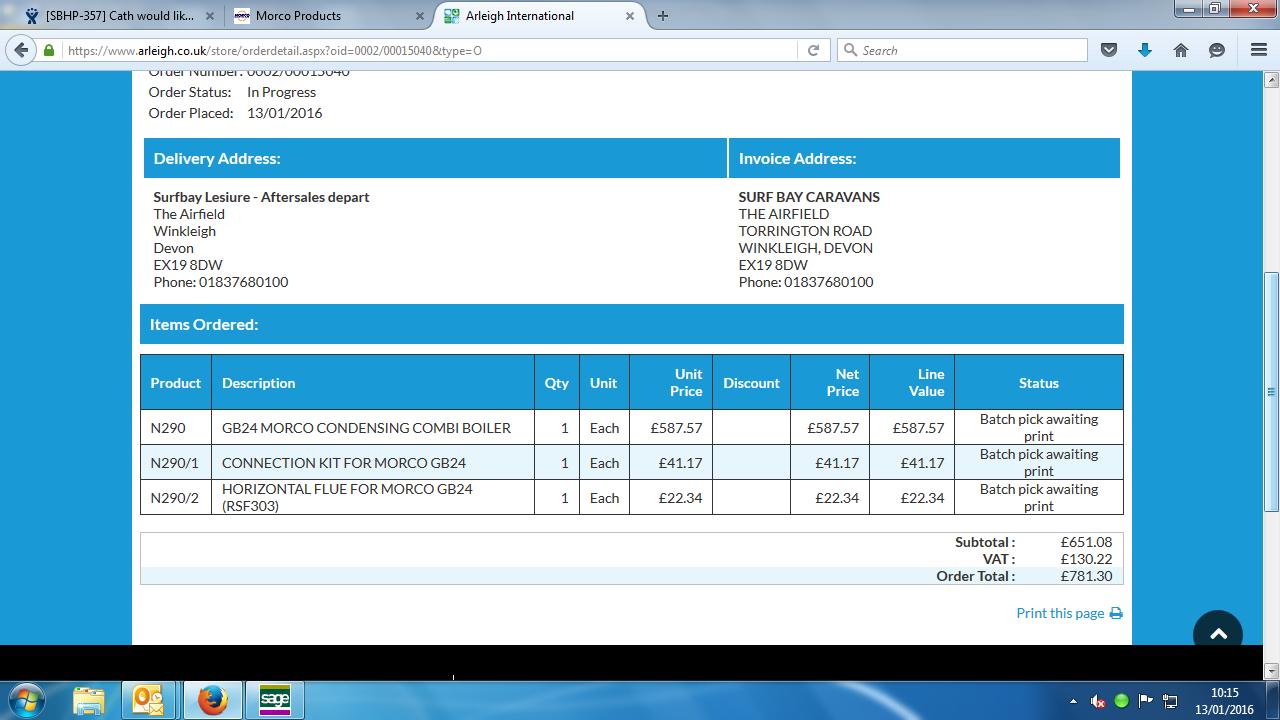Image resolution: width=1280 pixels, height=720 pixels.
Task: Go to the Firefox home page
Action: (1181, 50)
